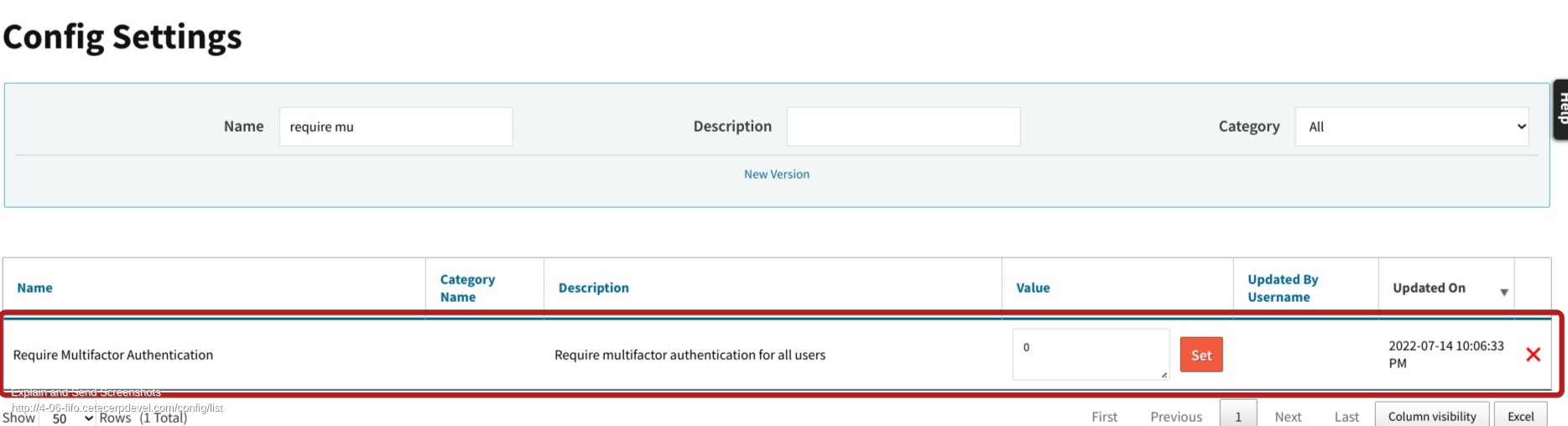Sort table by Category Name column
This screenshot has width=1568, height=426.
click(467, 288)
